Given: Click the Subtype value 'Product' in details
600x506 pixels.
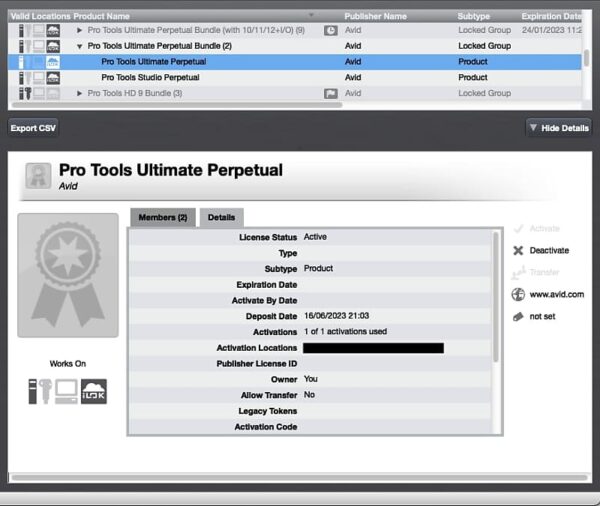Looking at the screenshot, I should [318, 268].
